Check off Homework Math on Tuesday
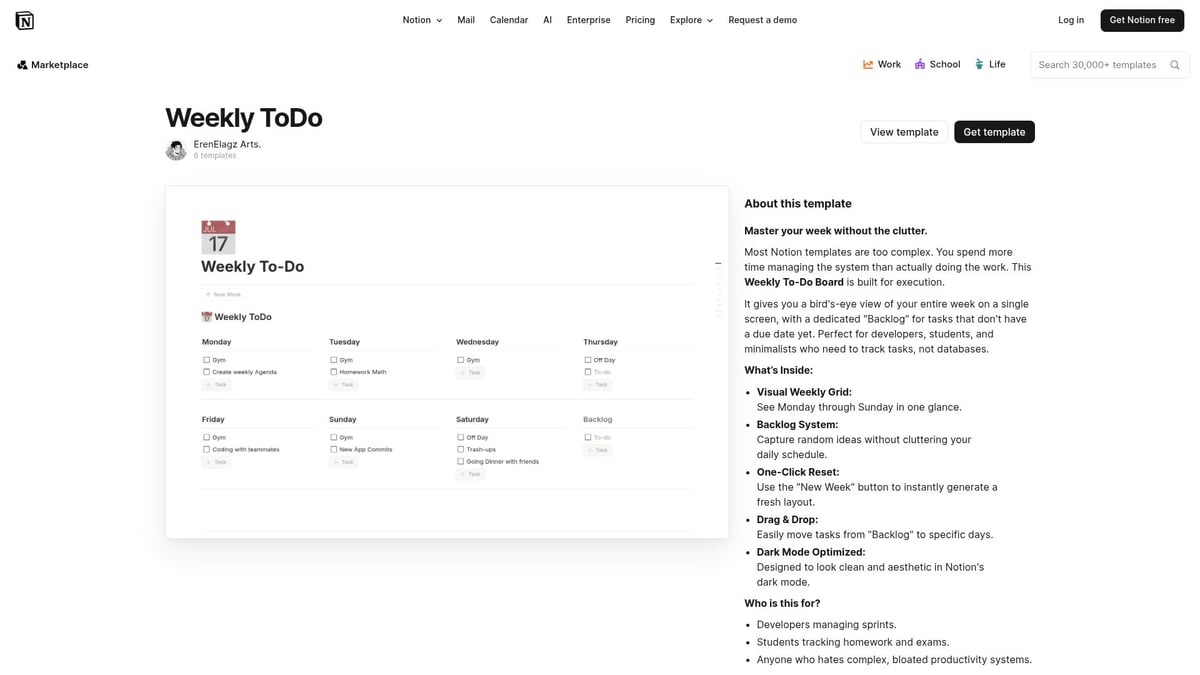This screenshot has height=675, width=1200. pyautogui.click(x=331, y=371)
